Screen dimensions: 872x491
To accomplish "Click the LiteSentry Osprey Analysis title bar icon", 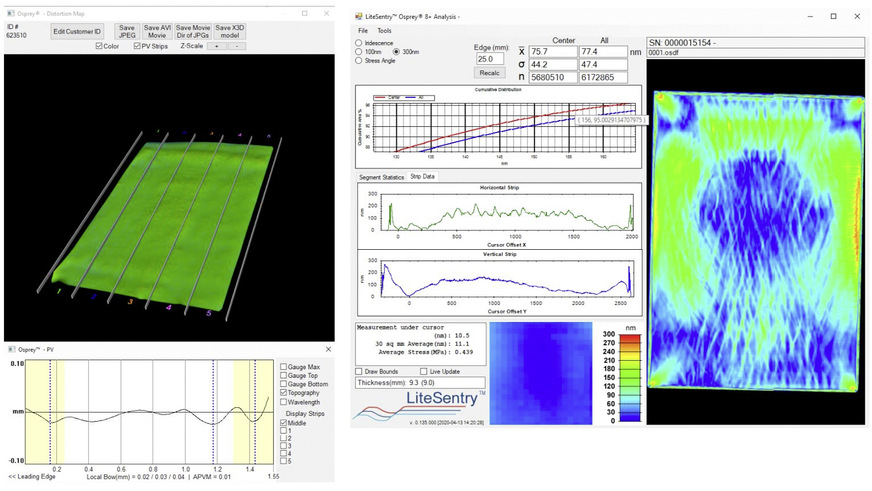I will click(x=359, y=17).
